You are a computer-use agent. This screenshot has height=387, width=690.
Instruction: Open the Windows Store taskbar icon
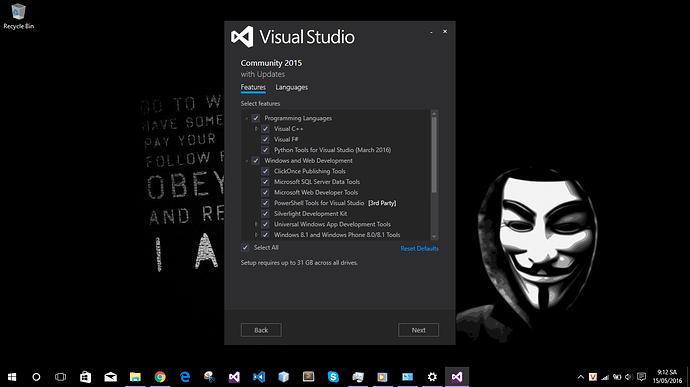(85, 377)
